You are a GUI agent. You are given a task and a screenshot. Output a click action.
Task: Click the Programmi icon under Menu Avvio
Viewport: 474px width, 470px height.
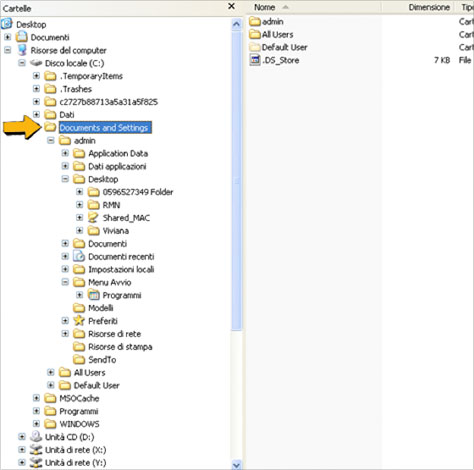94,295
